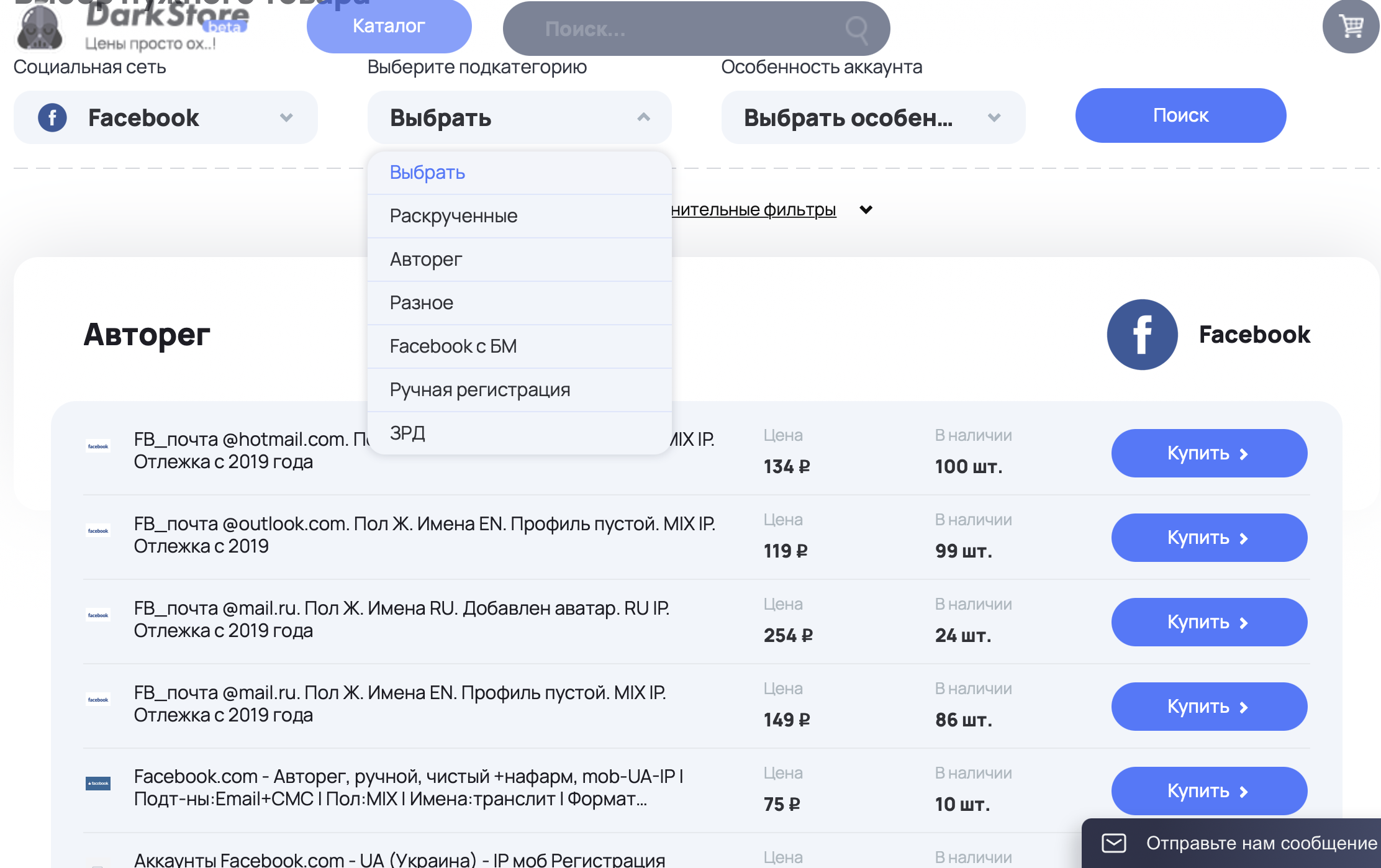
Task: Click Купить for the 254 ₽ listing
Action: [x=1208, y=622]
